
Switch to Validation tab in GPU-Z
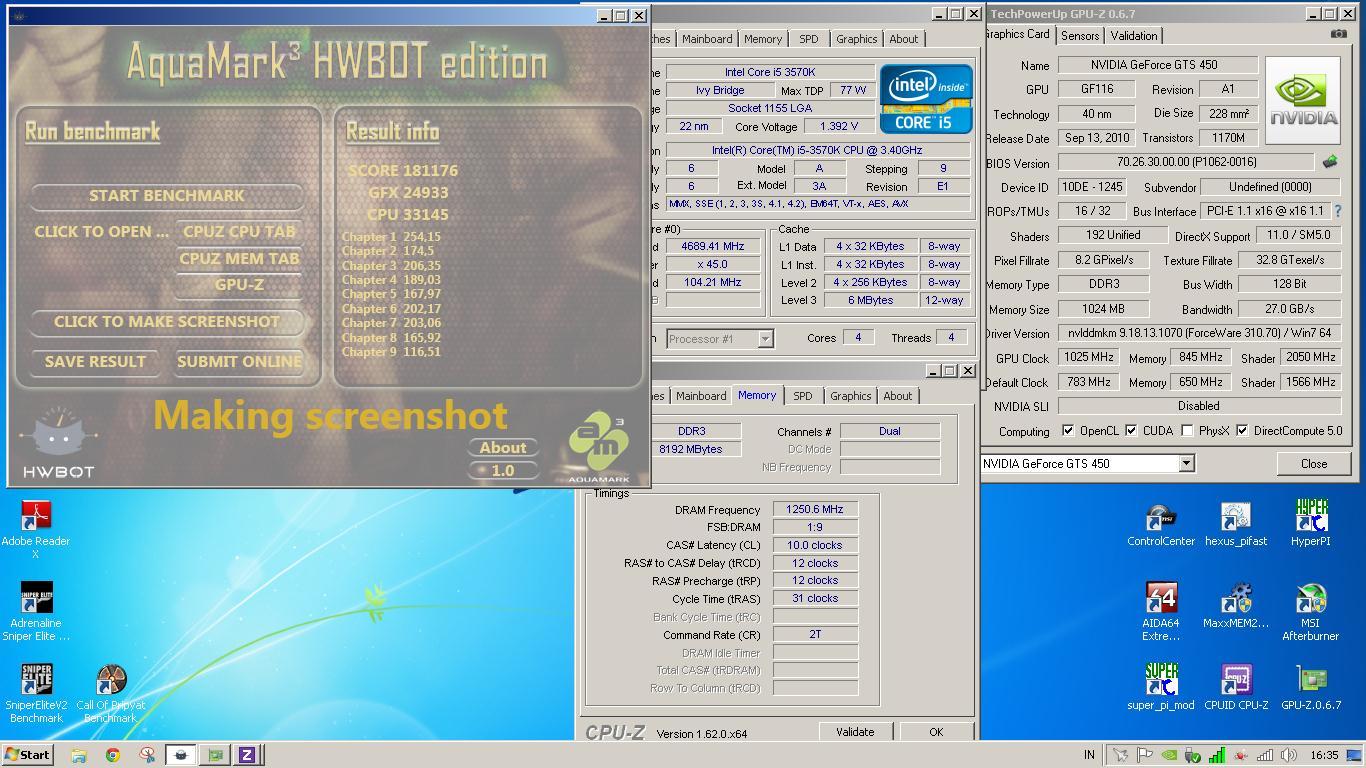1134,36
